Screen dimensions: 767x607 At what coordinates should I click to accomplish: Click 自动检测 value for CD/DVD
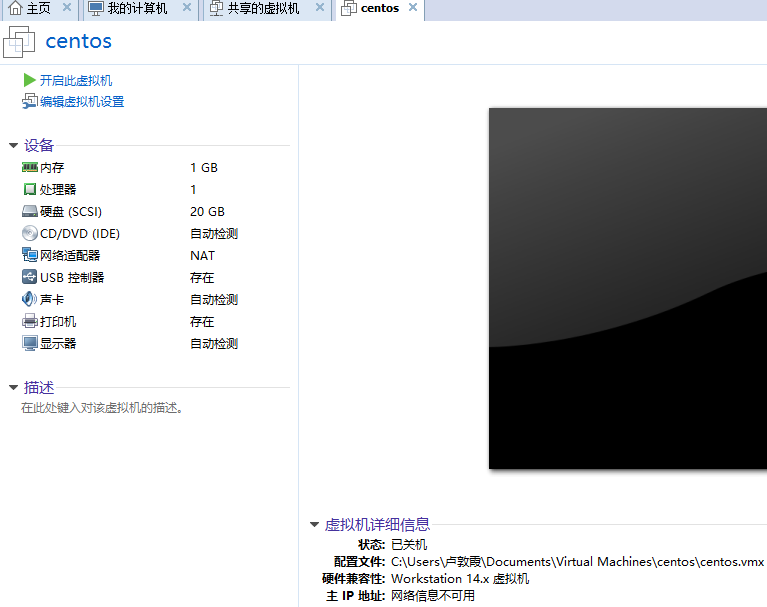[x=214, y=234]
